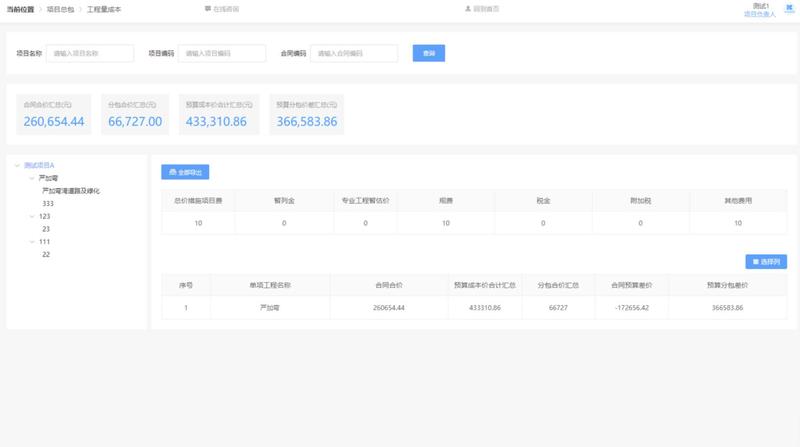Click the 附加税 column header
The width and height of the screenshot is (800, 447).
[x=641, y=201]
